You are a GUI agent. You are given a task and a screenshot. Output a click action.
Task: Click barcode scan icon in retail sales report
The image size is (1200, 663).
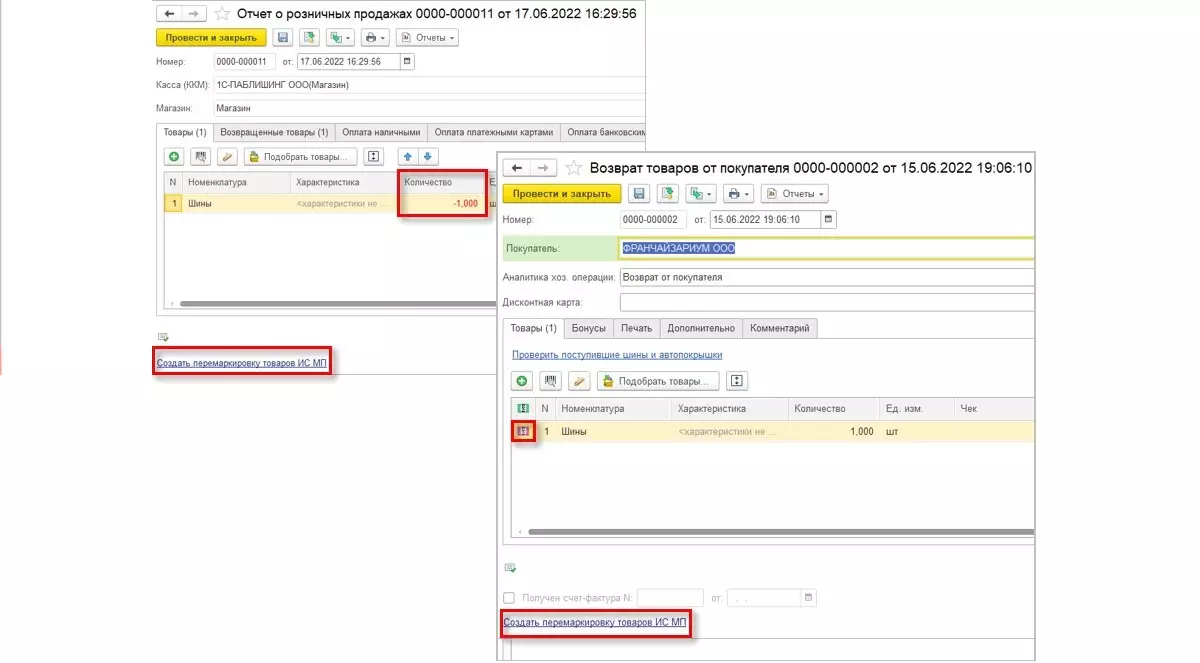(x=200, y=157)
